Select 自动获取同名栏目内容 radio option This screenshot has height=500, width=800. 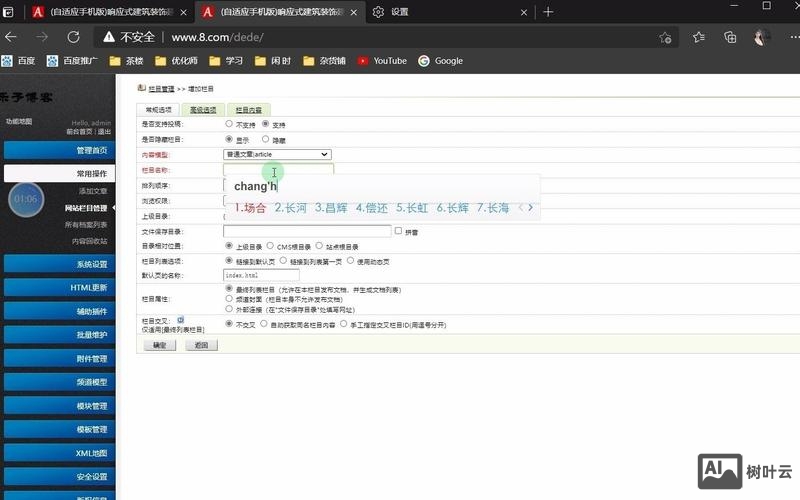click(263, 323)
